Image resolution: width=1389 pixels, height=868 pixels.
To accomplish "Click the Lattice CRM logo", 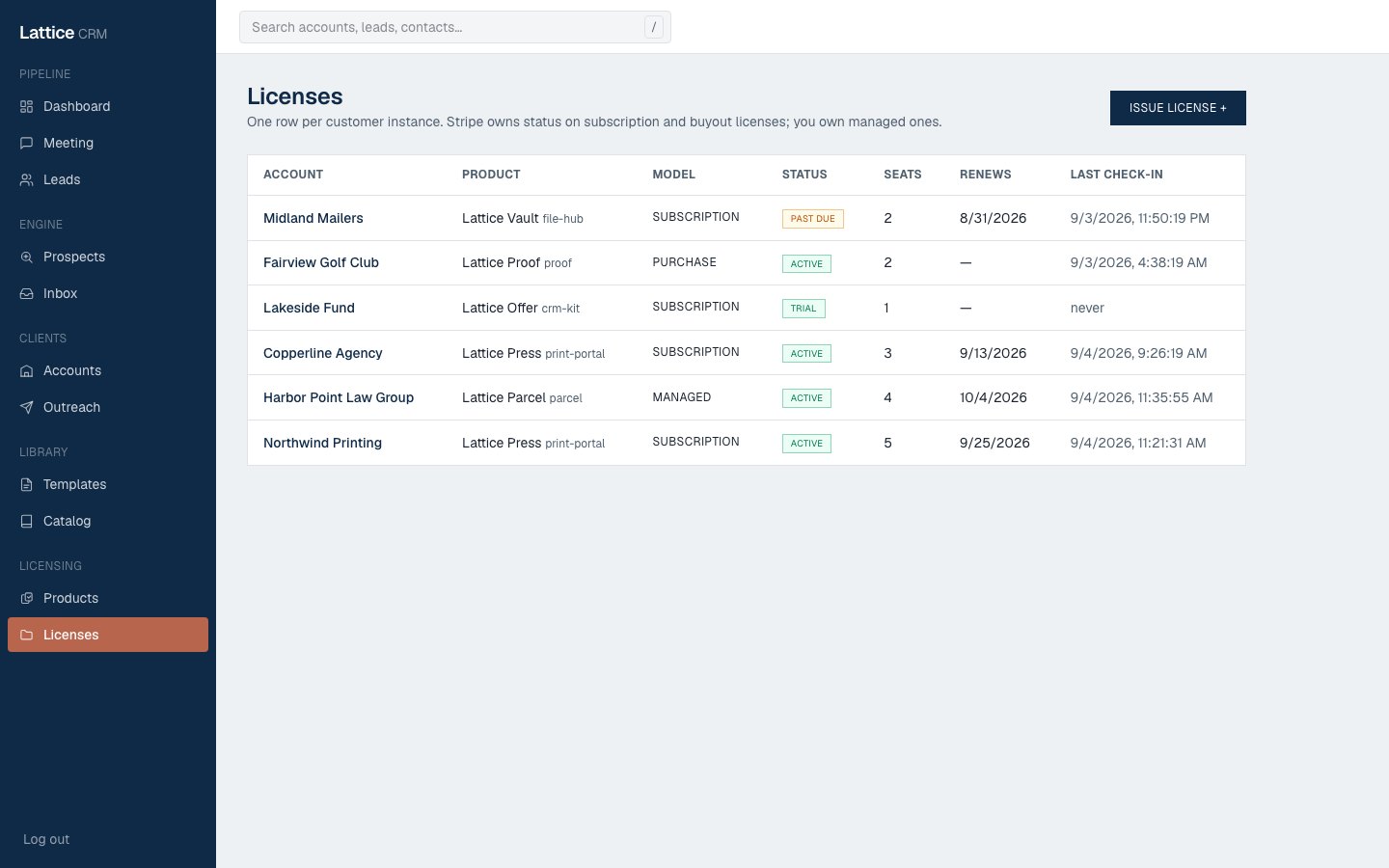I will [63, 33].
